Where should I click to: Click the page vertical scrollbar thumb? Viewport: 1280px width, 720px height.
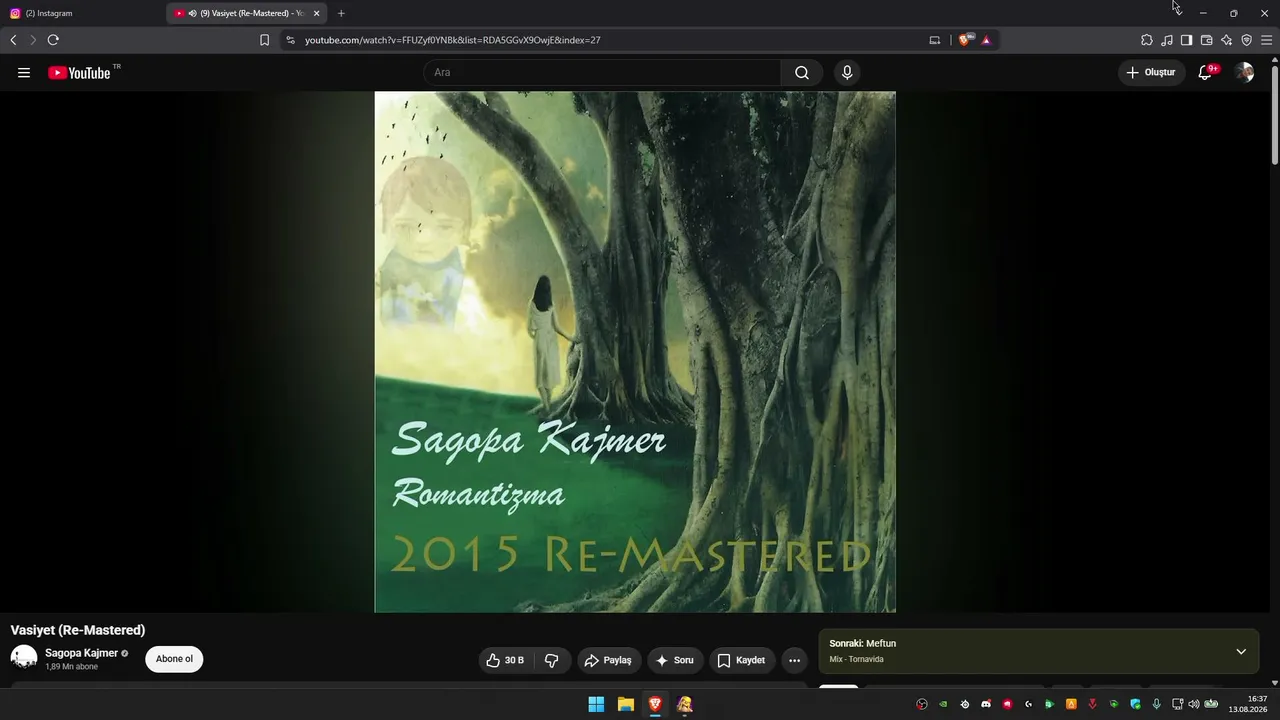point(1274,115)
